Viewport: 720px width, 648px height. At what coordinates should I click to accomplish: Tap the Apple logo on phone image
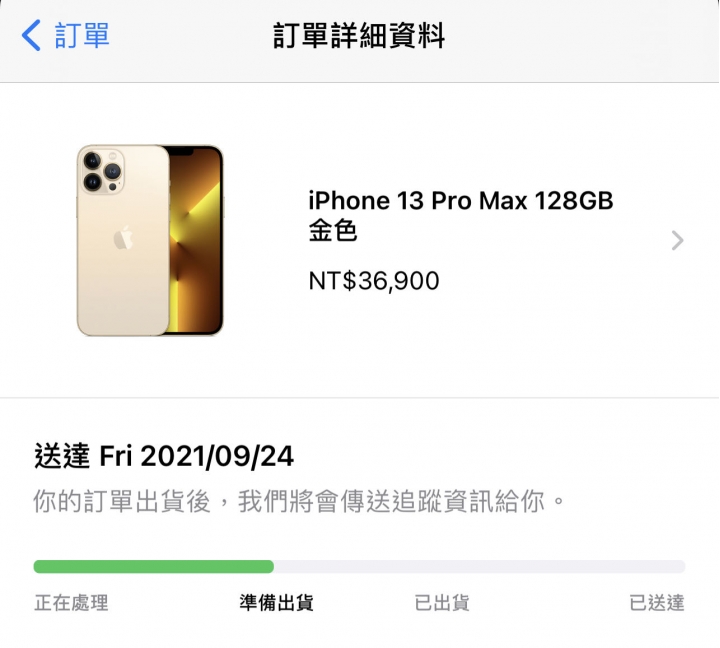point(123,237)
